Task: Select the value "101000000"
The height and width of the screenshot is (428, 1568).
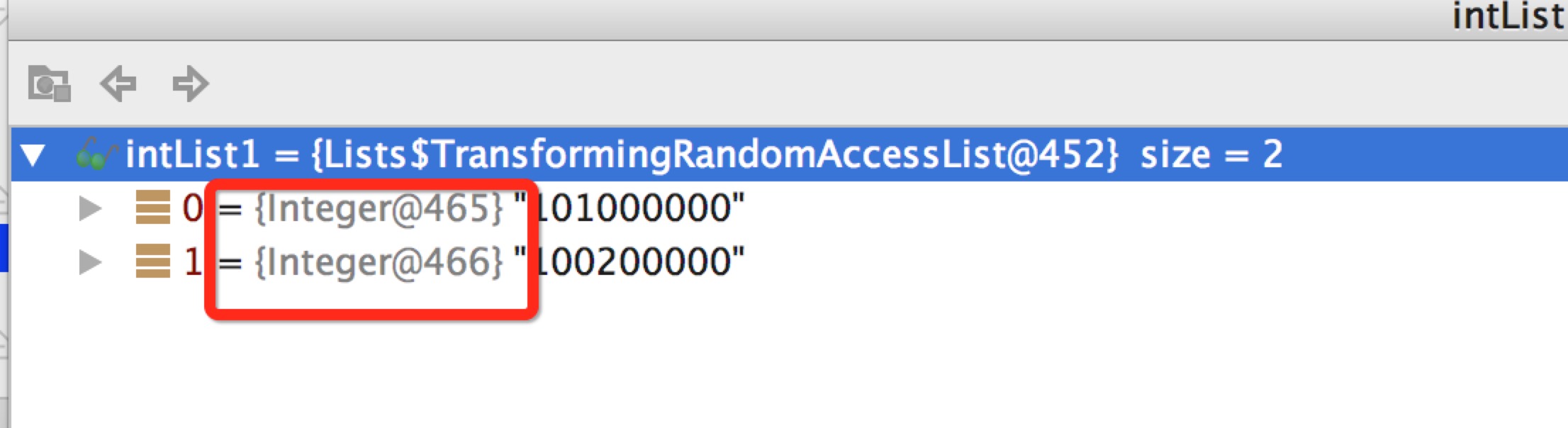Action: (x=629, y=208)
